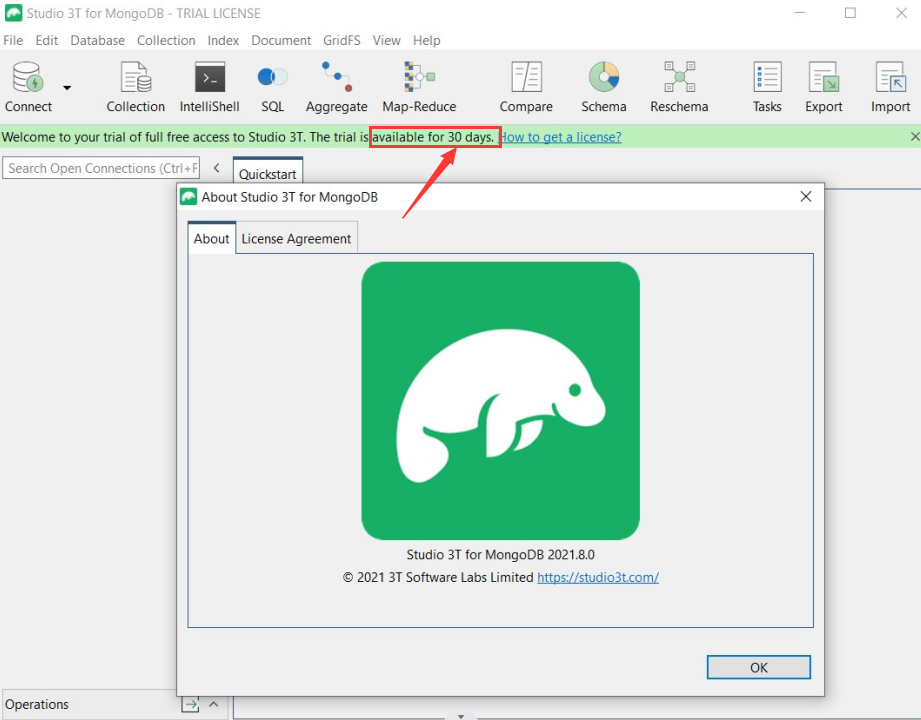The width and height of the screenshot is (921, 720).
Task: Click the 'Operations' panel label
Action: tap(37, 704)
